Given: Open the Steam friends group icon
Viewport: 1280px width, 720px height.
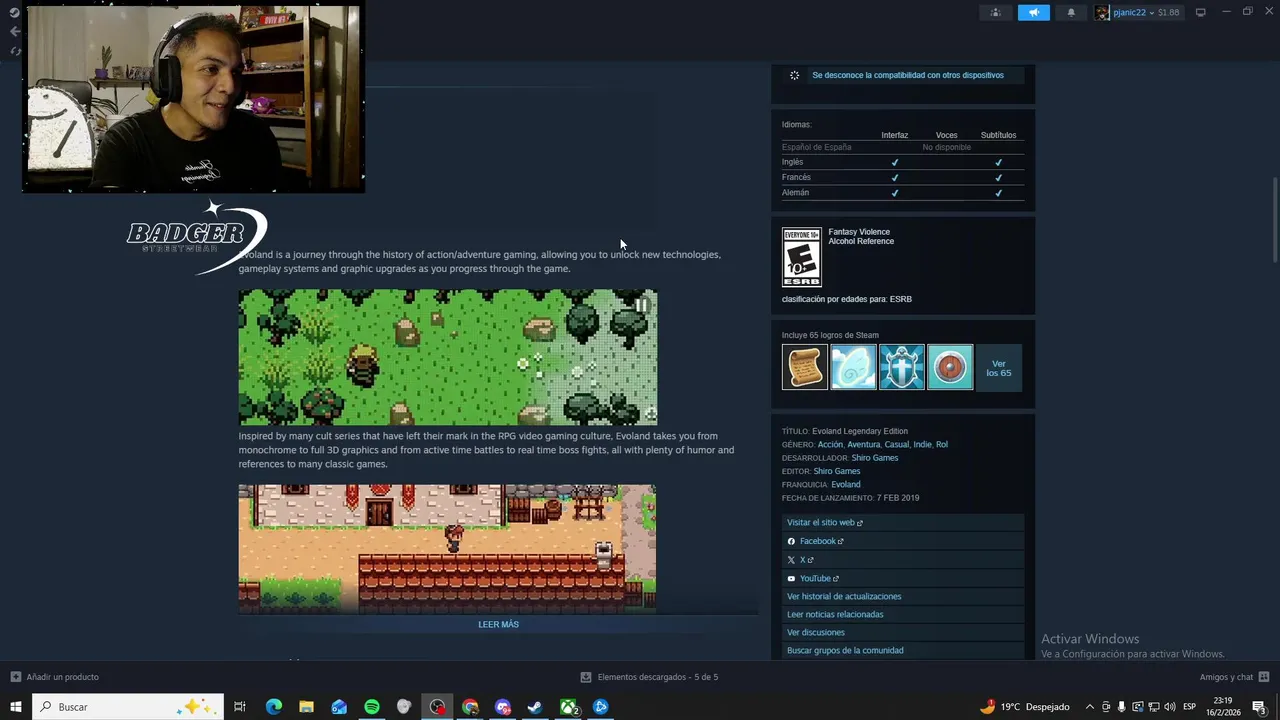Looking at the screenshot, I should point(995,13).
